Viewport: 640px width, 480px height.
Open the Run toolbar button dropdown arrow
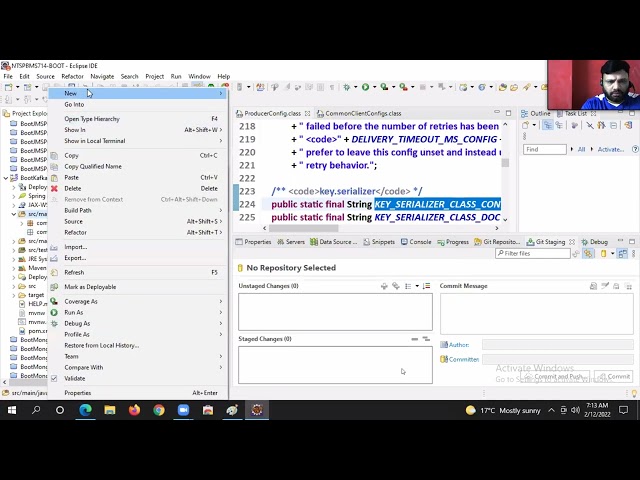pos(374,87)
